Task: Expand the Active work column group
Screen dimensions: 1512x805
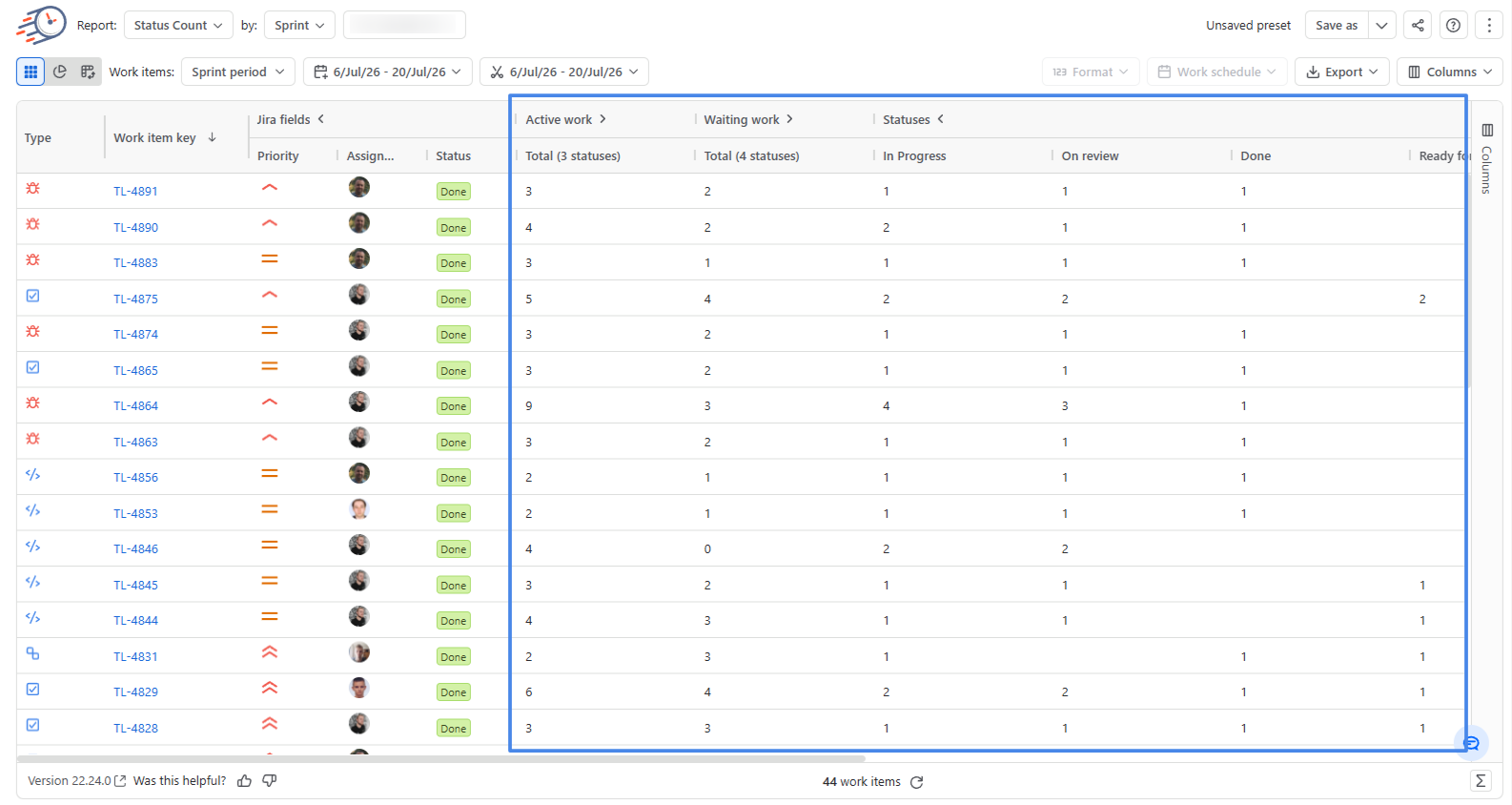Action: pos(603,119)
